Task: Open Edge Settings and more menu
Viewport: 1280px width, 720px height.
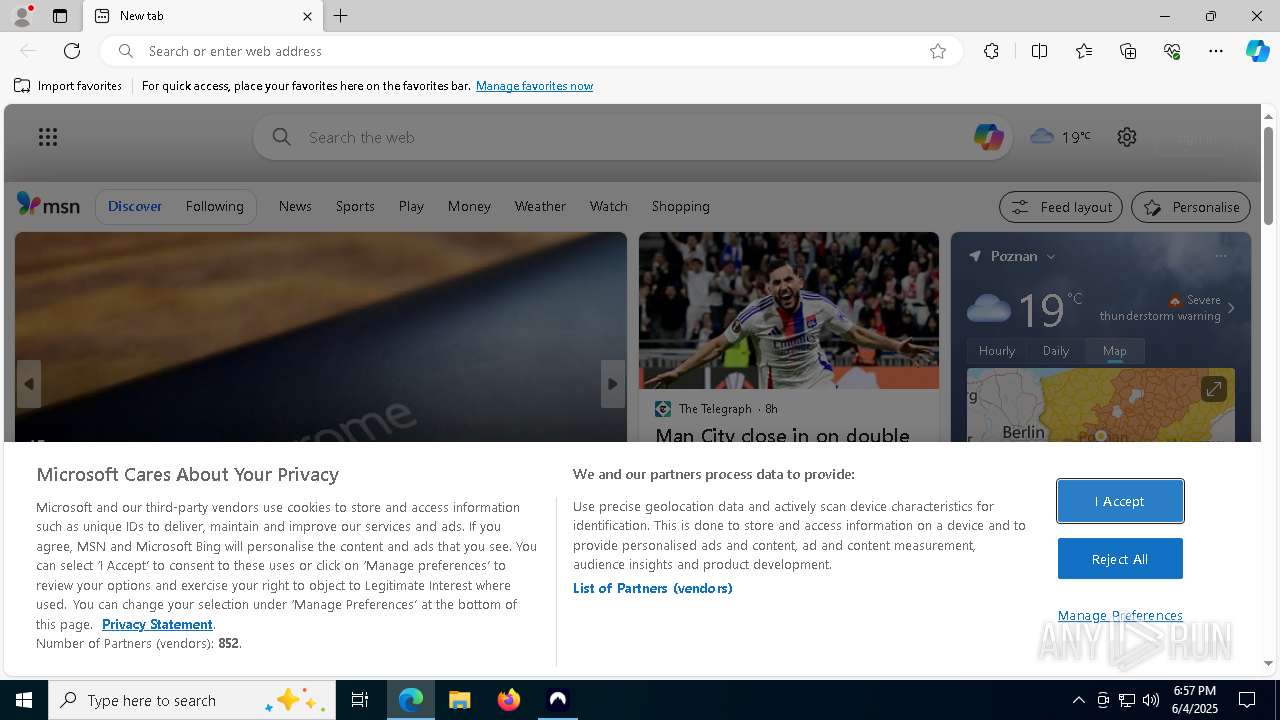Action: click(x=1216, y=51)
